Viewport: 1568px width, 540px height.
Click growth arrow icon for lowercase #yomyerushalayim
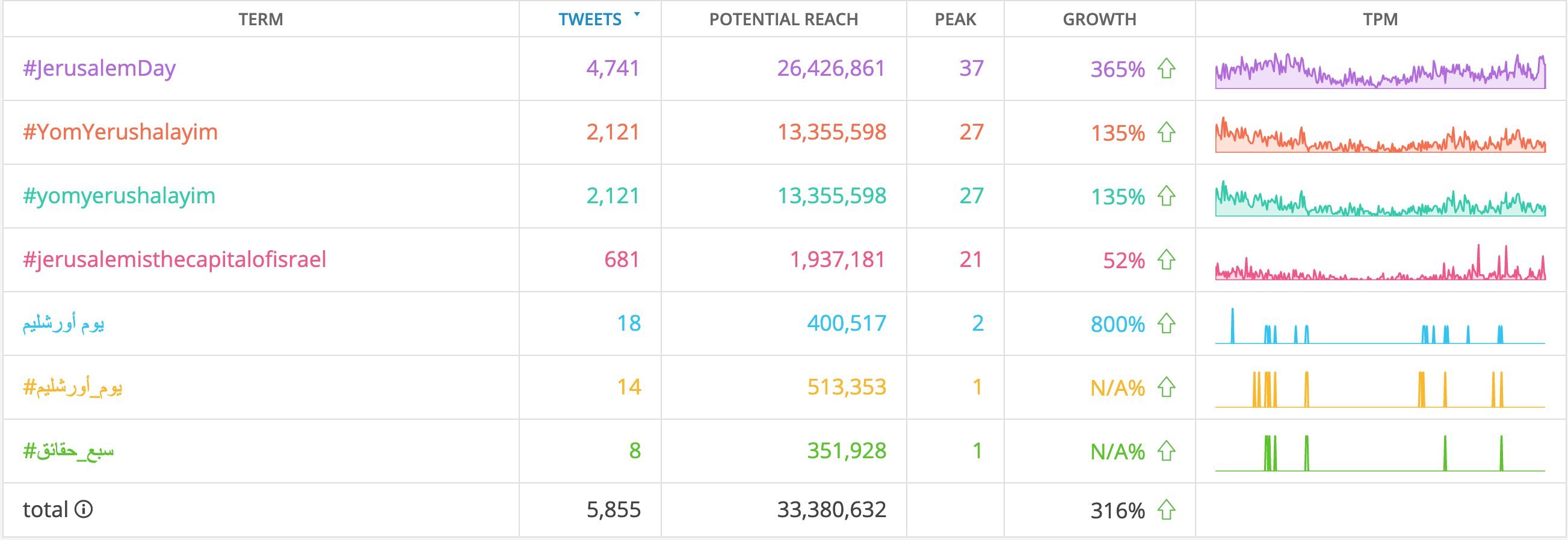[1165, 196]
